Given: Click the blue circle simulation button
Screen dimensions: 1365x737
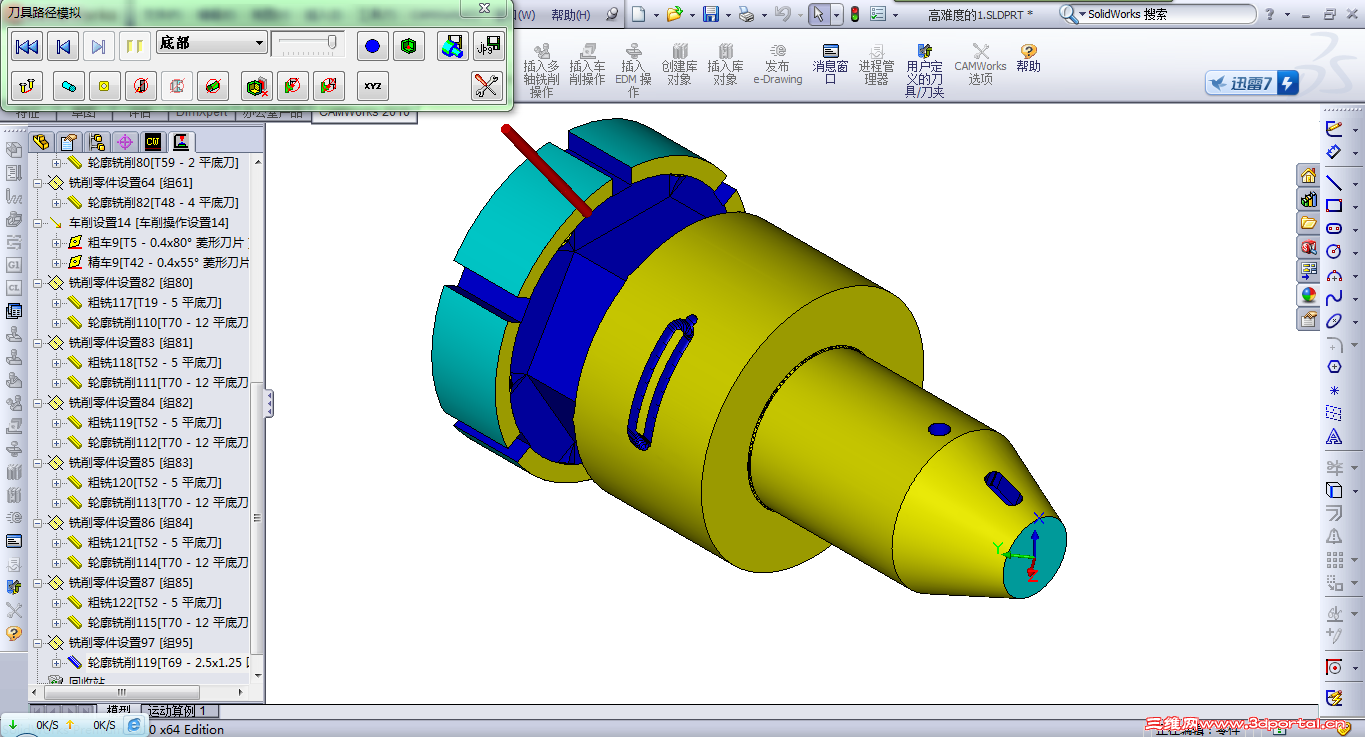Looking at the screenshot, I should tap(373, 46).
